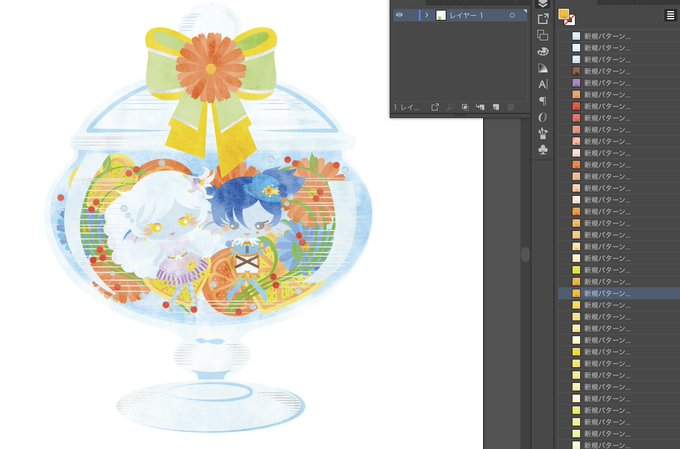Click the collect for export icon in Layers footer
This screenshot has height=449, width=680.
tap(435, 107)
